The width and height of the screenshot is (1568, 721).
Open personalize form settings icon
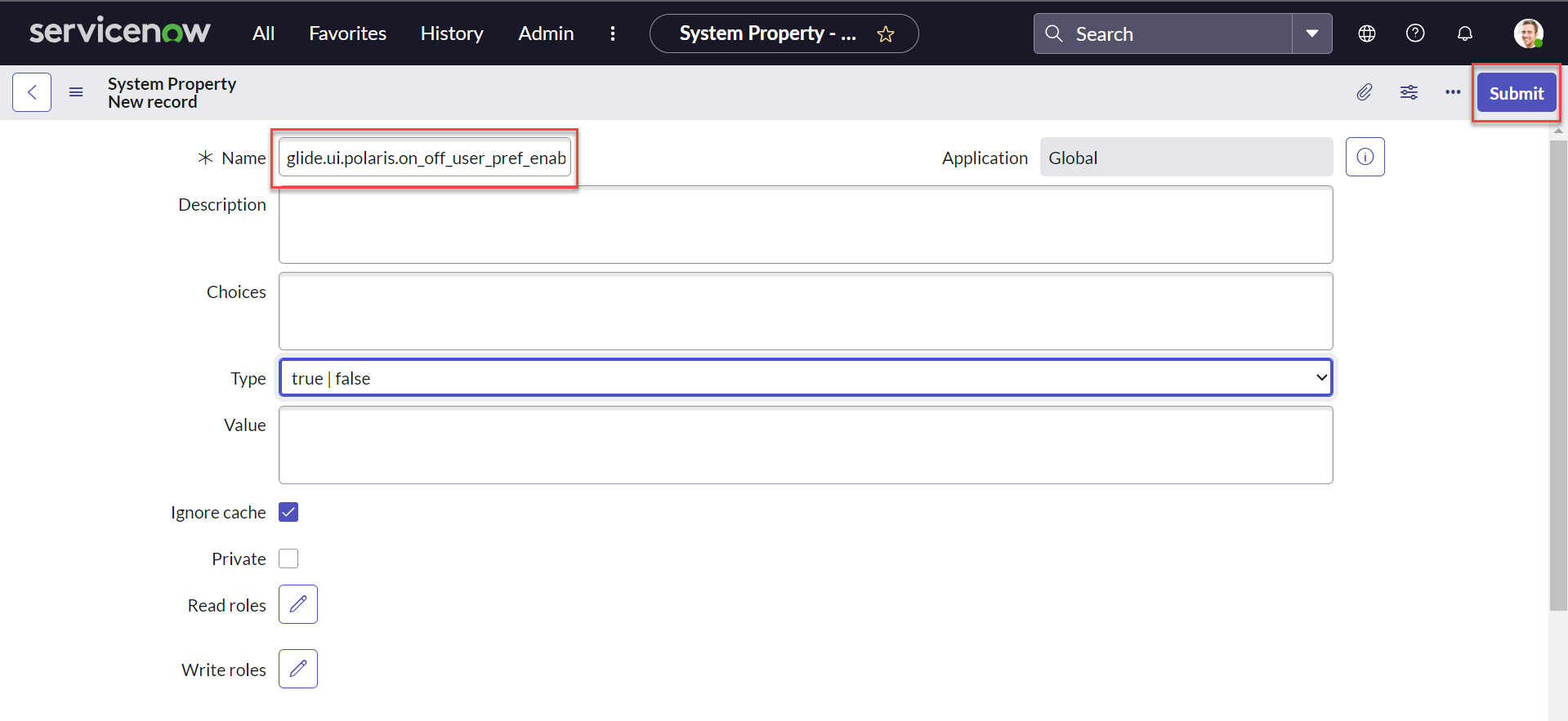(1409, 92)
